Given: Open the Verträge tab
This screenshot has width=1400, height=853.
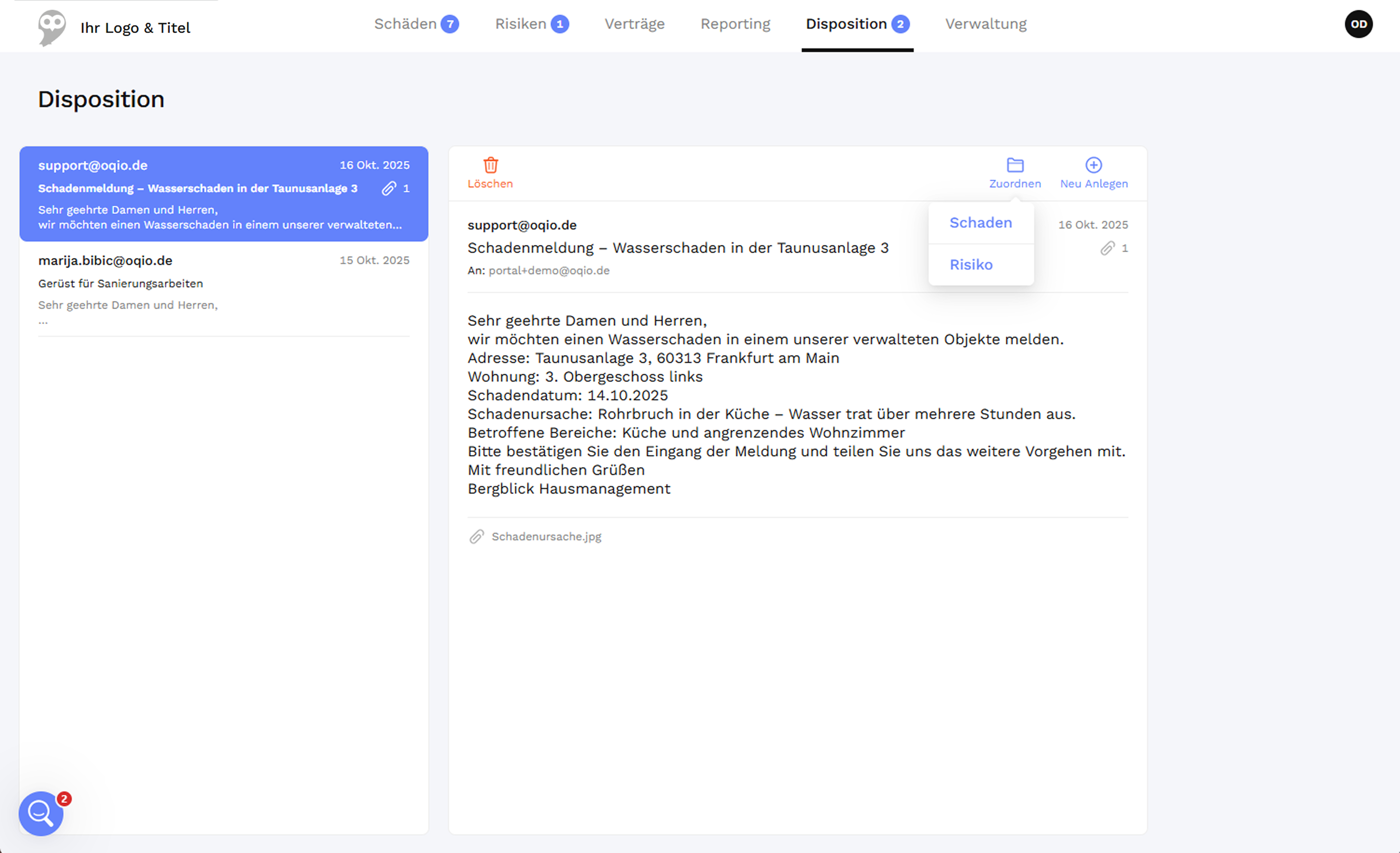Looking at the screenshot, I should point(634,24).
